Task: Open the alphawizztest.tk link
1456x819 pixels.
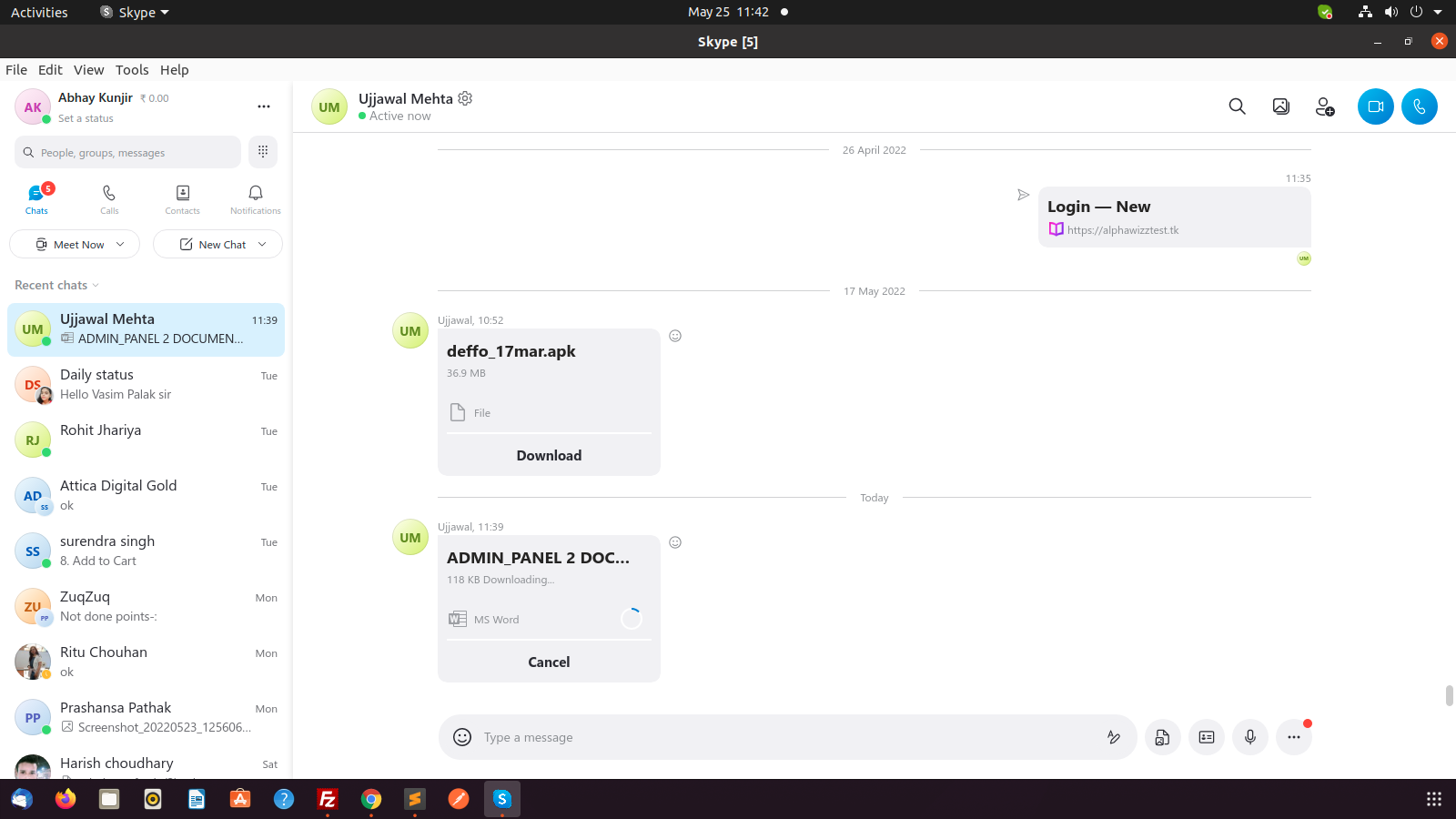Action: 1123,230
